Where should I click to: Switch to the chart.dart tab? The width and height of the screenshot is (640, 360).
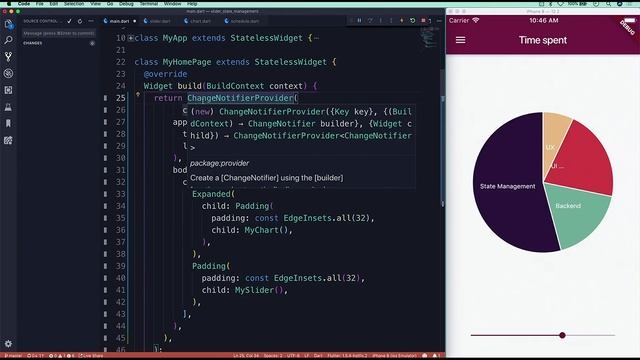[200, 21]
